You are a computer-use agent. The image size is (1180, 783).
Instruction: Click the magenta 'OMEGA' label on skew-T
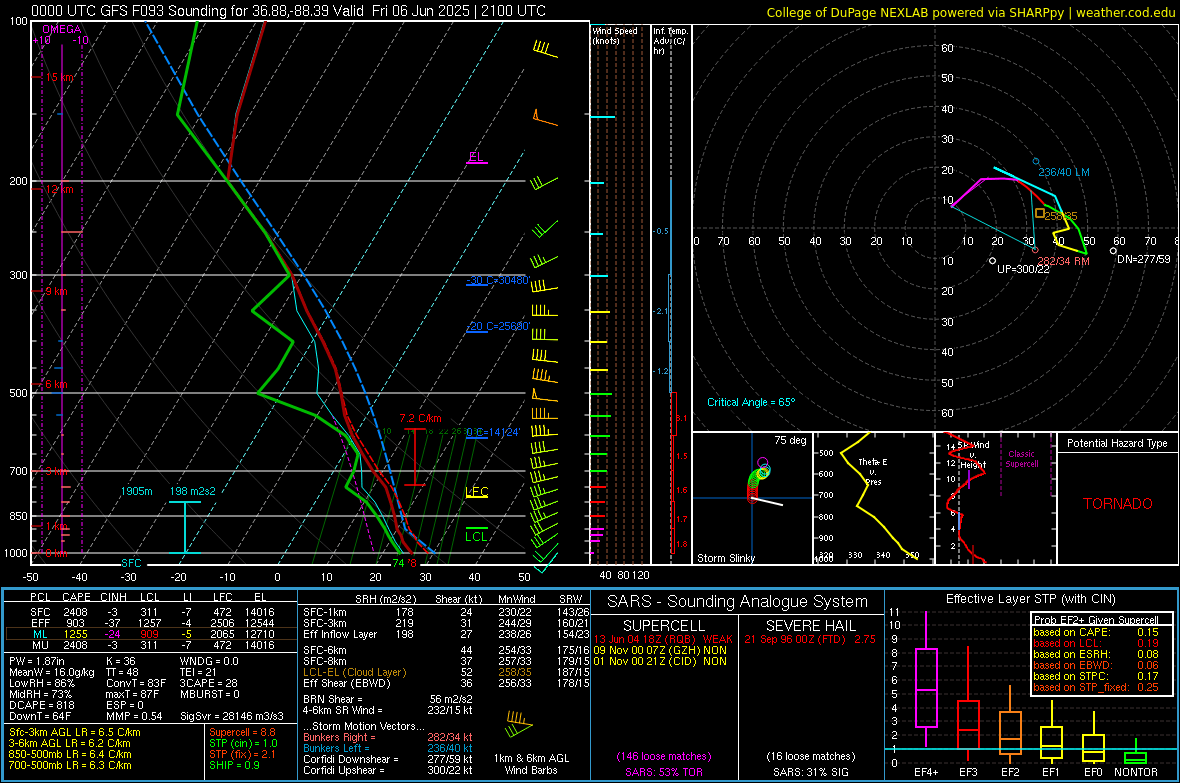point(62,29)
